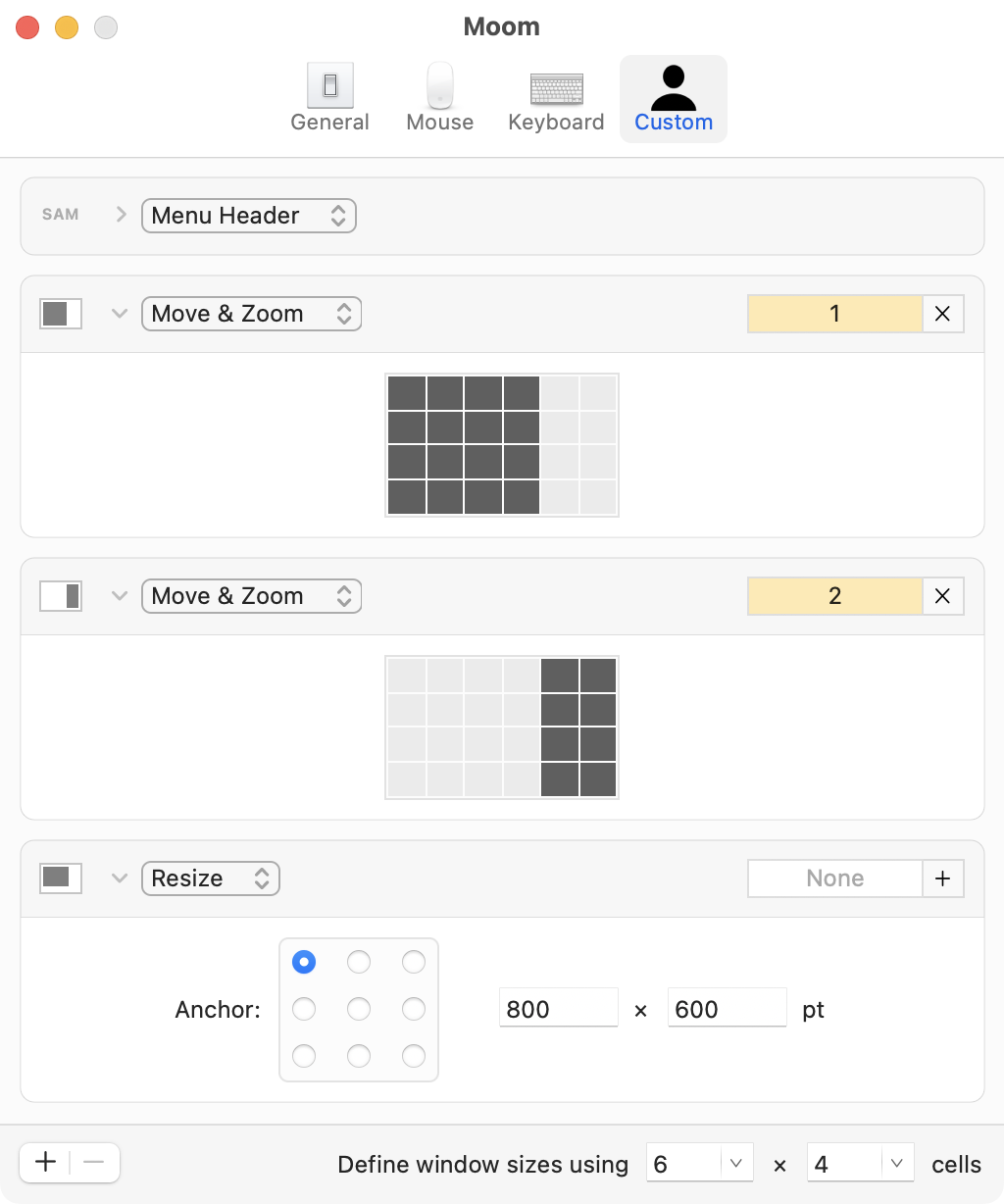The height and width of the screenshot is (1204, 1004).
Task: Click the 800 width input field
Action: (558, 1009)
